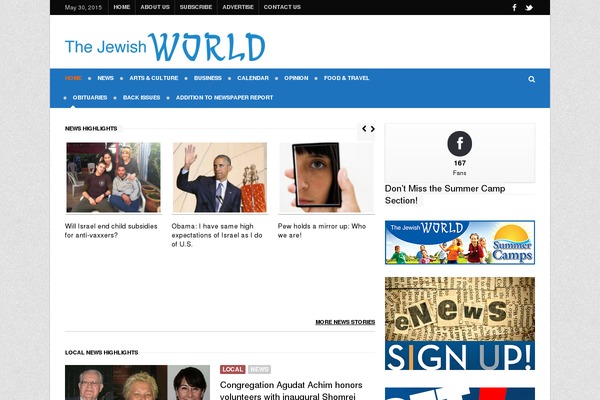Click the 'Local News Highlights' heading

pos(101,353)
